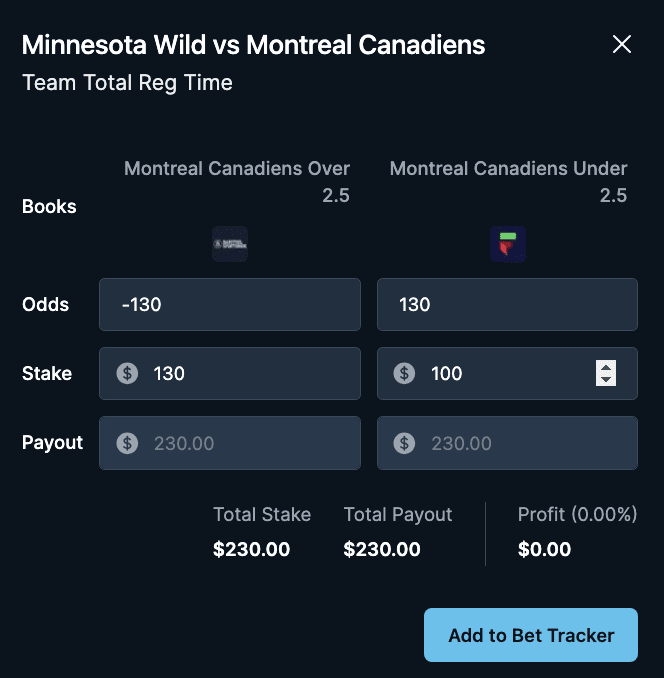Click the dollar icon in the Over stake field

tap(127, 373)
